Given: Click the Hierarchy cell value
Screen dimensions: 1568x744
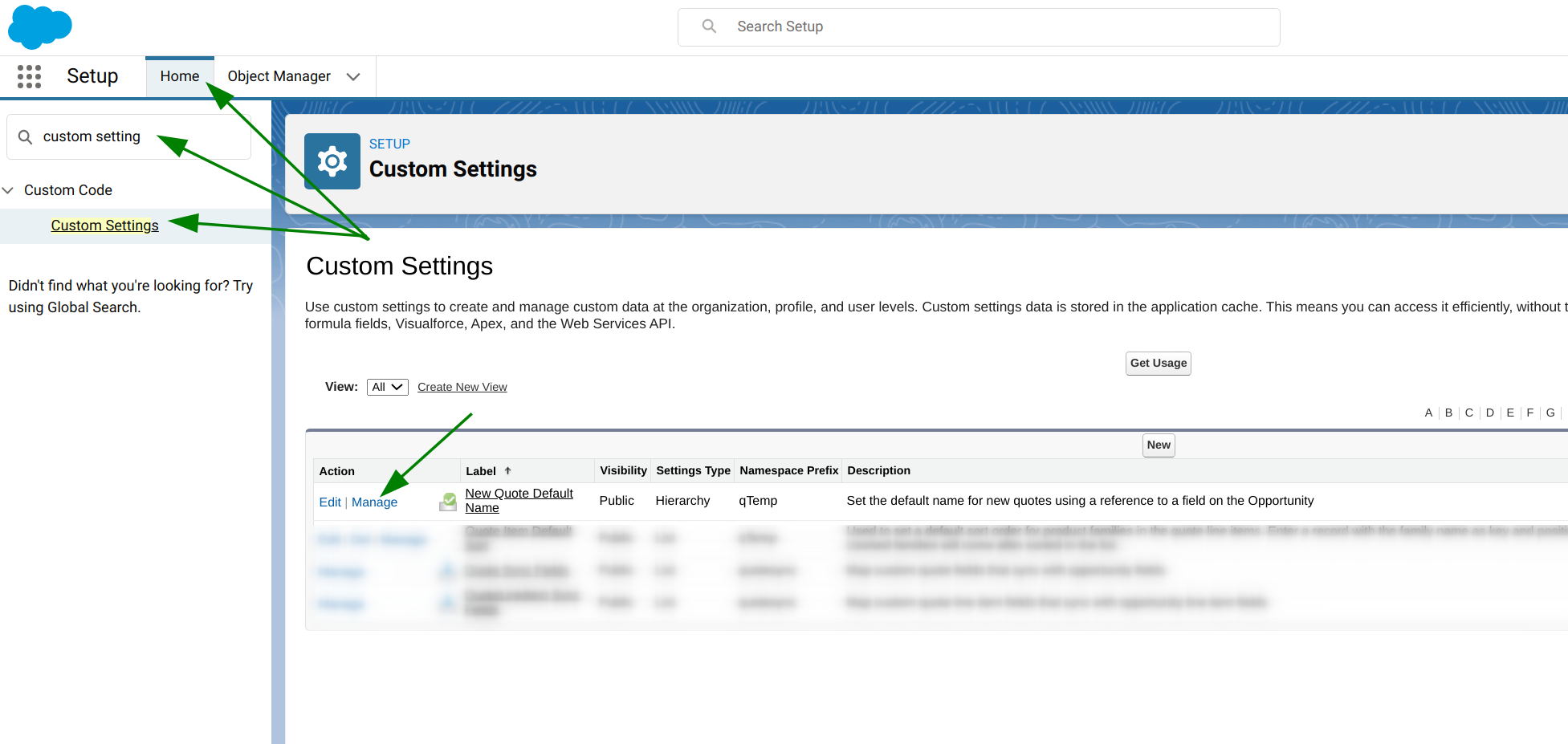Looking at the screenshot, I should (x=682, y=501).
